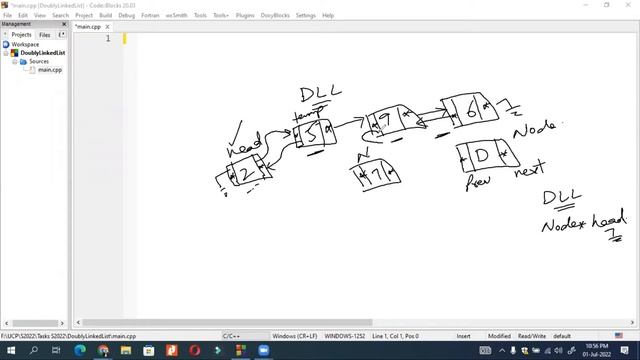
Task: Open the Windows Start menu
Action: pos(11,350)
